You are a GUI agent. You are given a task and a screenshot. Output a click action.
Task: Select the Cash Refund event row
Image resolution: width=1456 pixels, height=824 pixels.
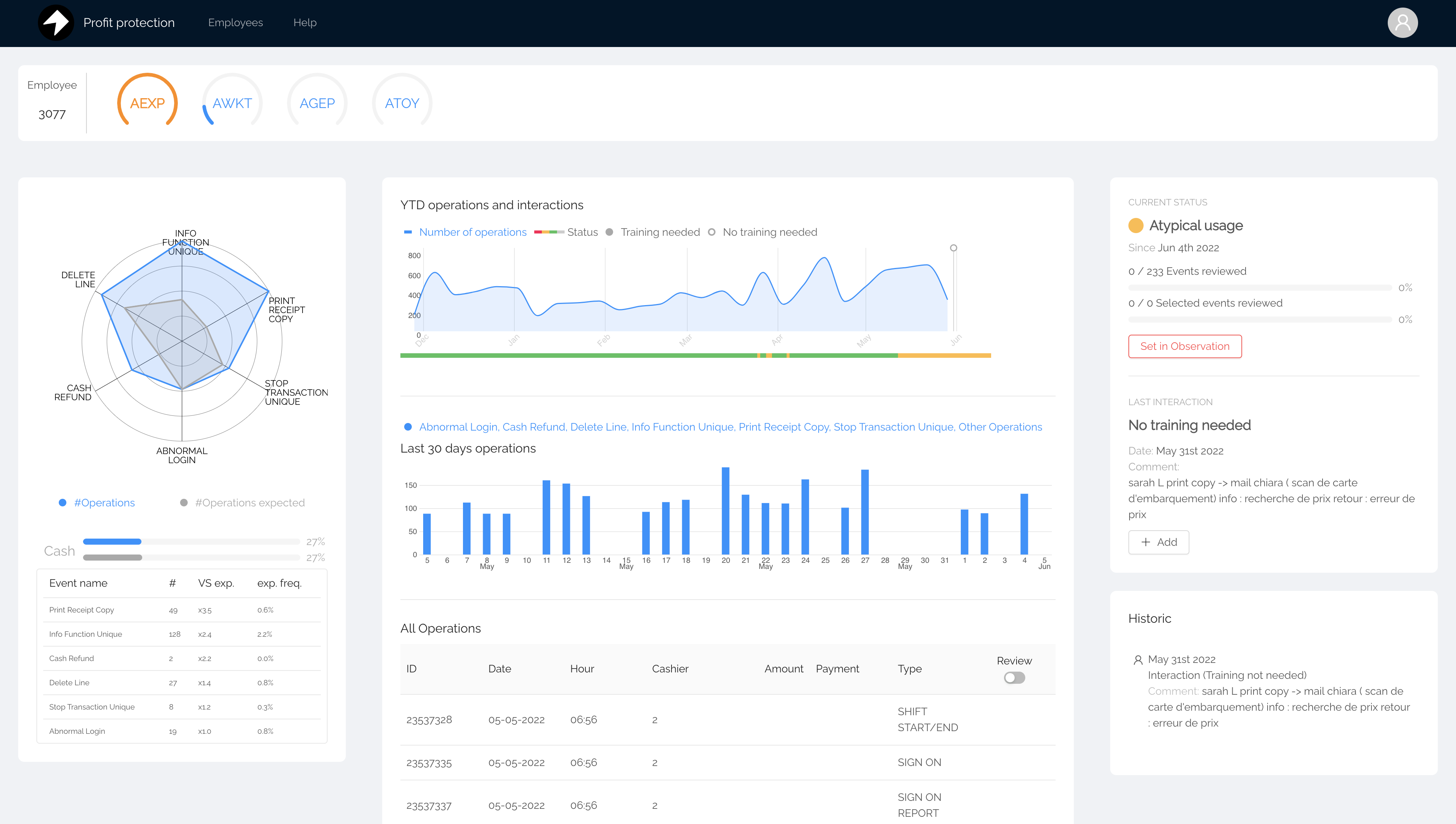pyautogui.click(x=182, y=659)
